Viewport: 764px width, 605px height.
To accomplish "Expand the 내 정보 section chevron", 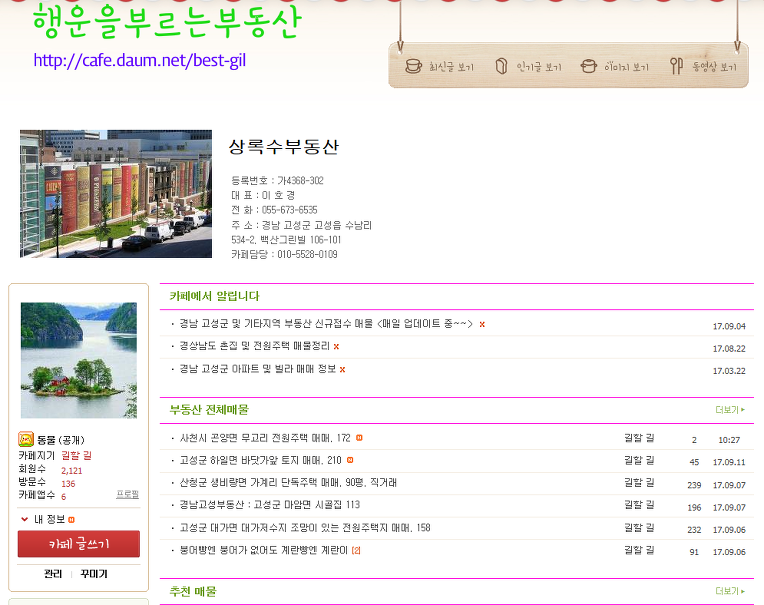I will coord(24,519).
